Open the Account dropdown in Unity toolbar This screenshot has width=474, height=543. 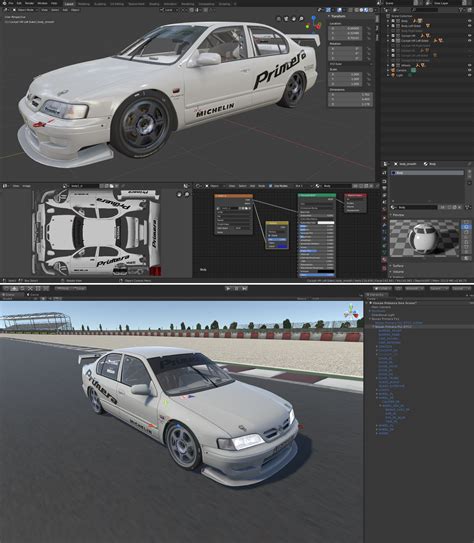pyautogui.click(x=414, y=288)
